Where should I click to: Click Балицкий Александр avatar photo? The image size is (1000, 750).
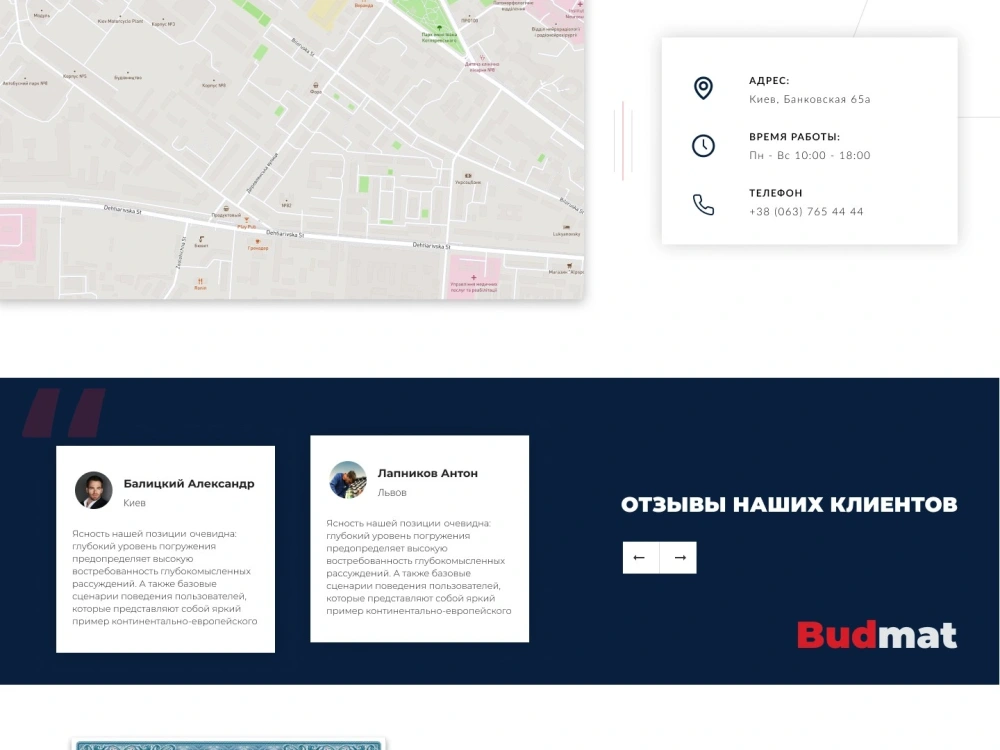[94, 490]
